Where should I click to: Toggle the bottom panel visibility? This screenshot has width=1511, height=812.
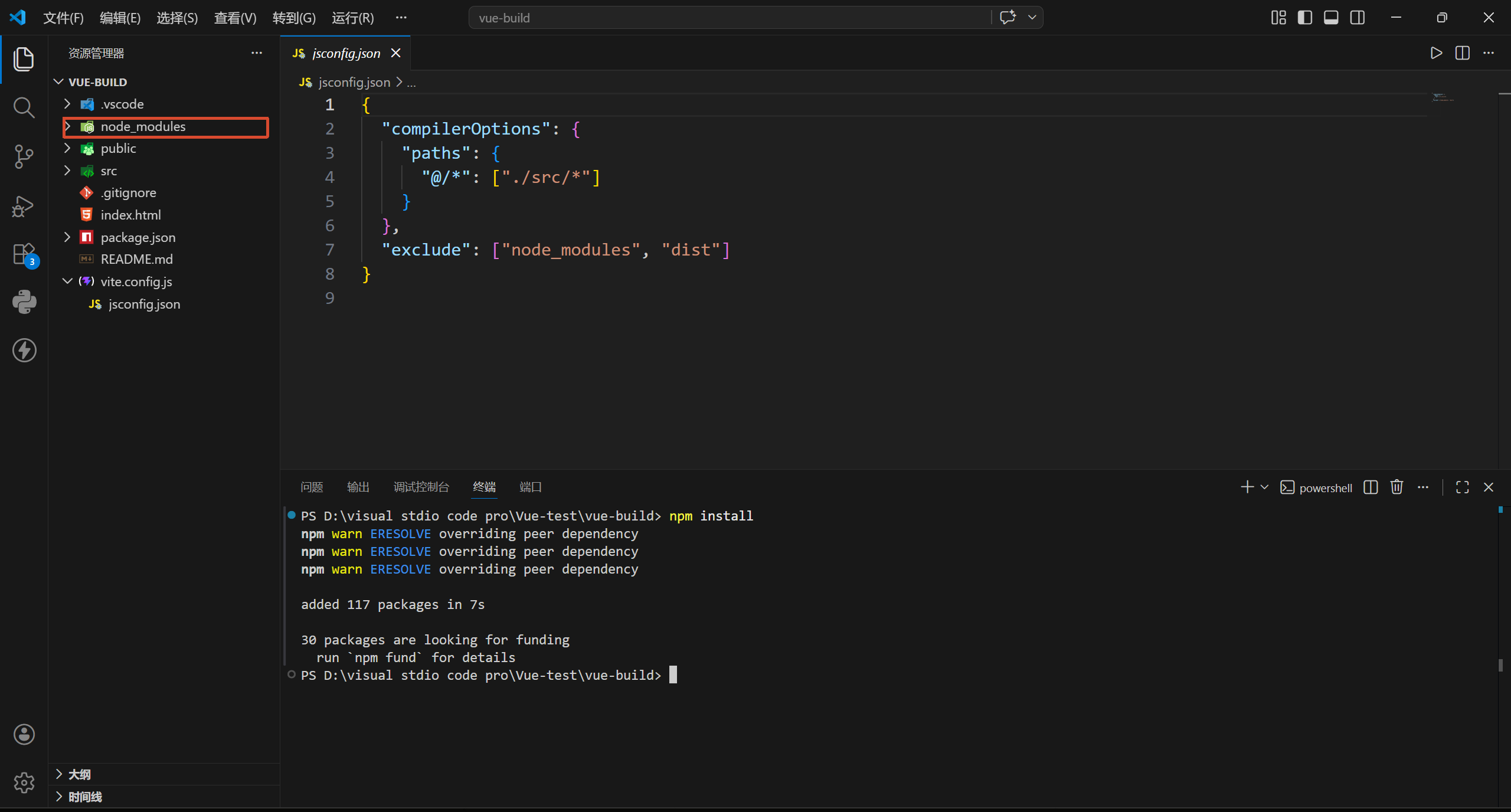(1331, 18)
